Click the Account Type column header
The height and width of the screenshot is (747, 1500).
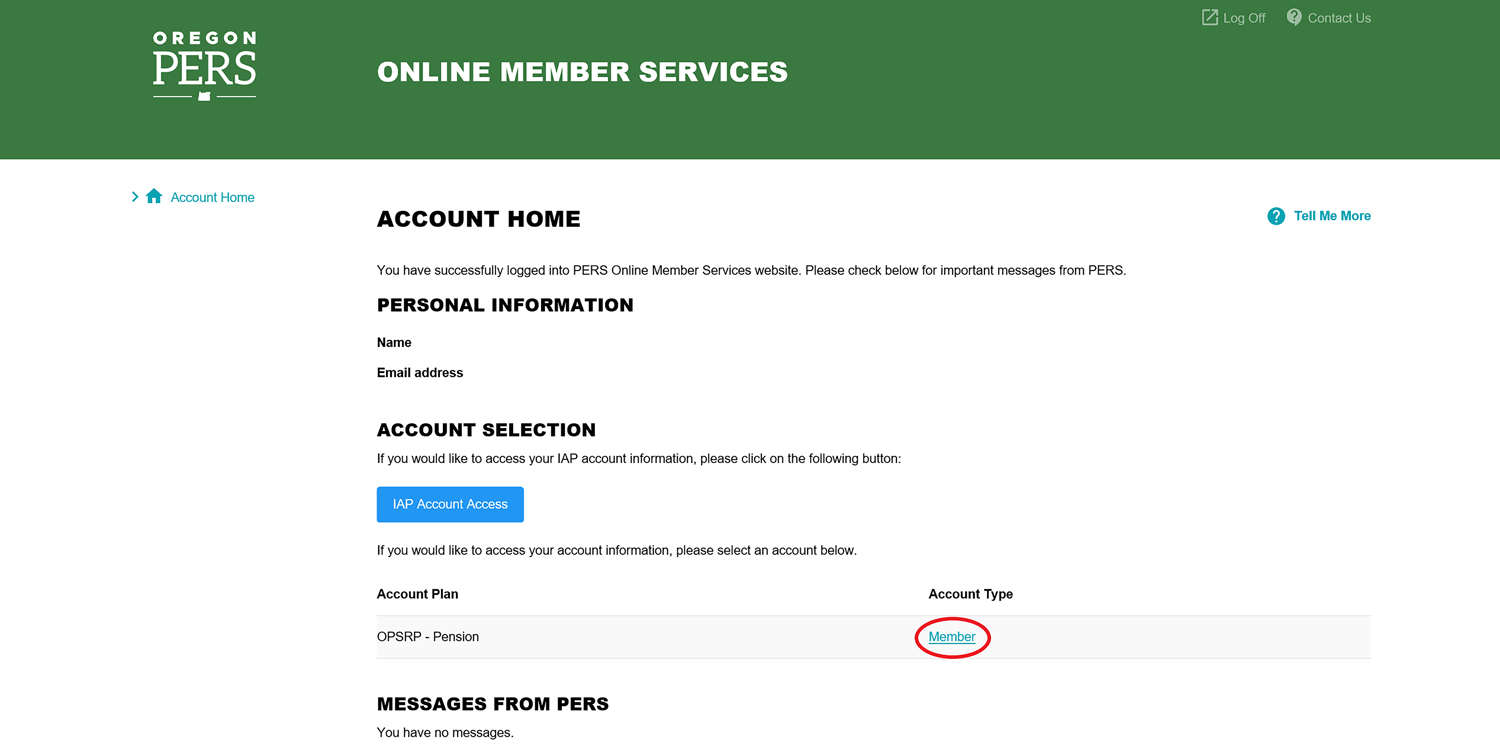click(x=970, y=594)
